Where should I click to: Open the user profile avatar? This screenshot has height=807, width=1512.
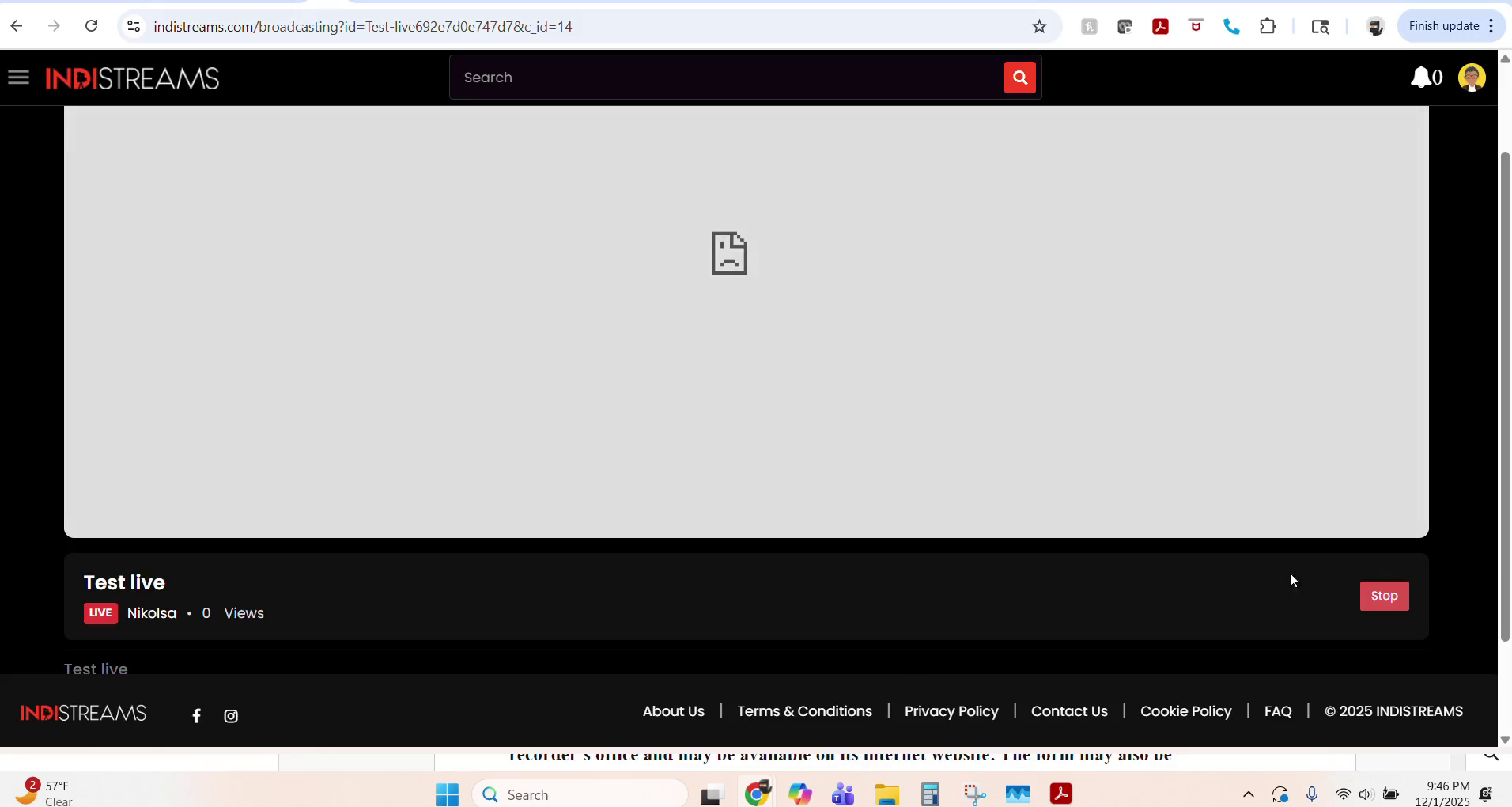tap(1471, 78)
